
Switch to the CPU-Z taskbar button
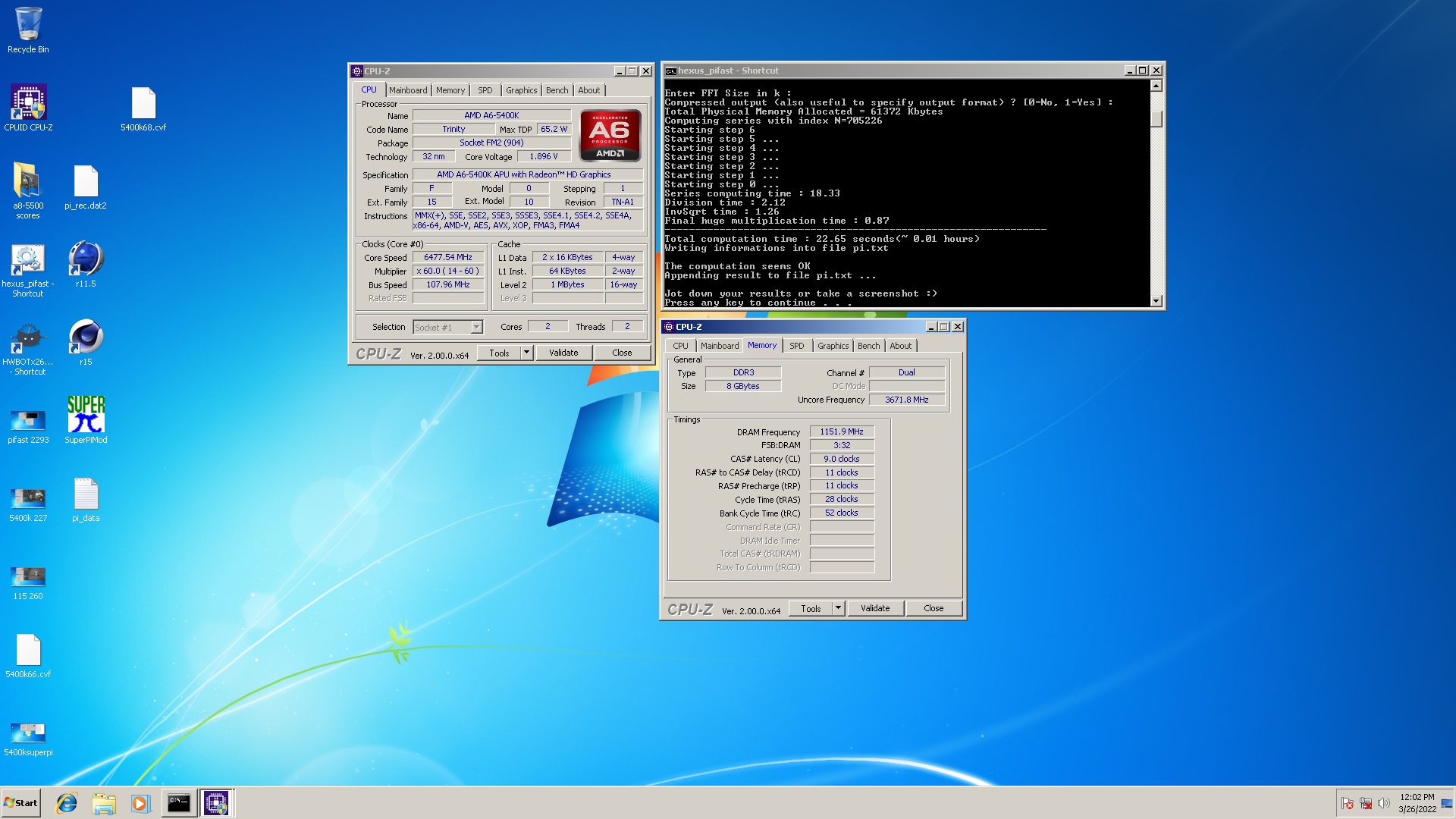click(x=216, y=803)
